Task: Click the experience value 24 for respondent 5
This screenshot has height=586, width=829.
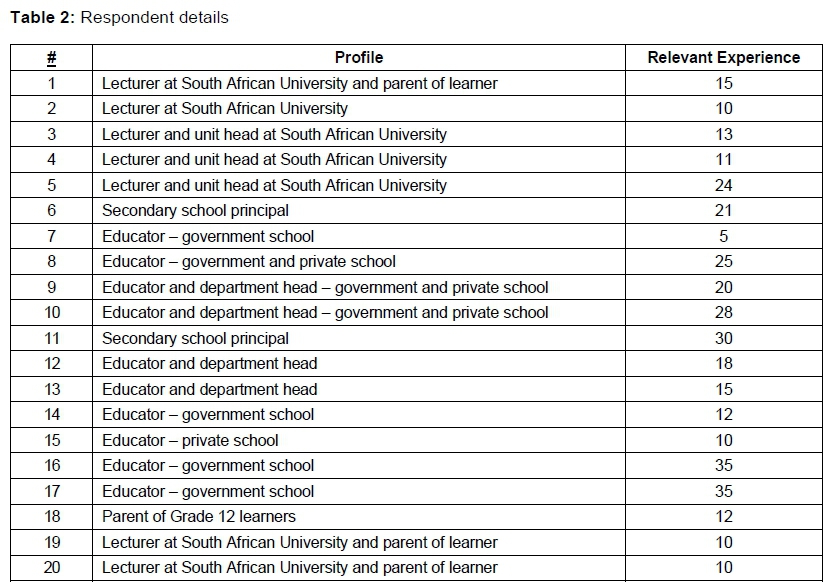Action: [x=723, y=185]
